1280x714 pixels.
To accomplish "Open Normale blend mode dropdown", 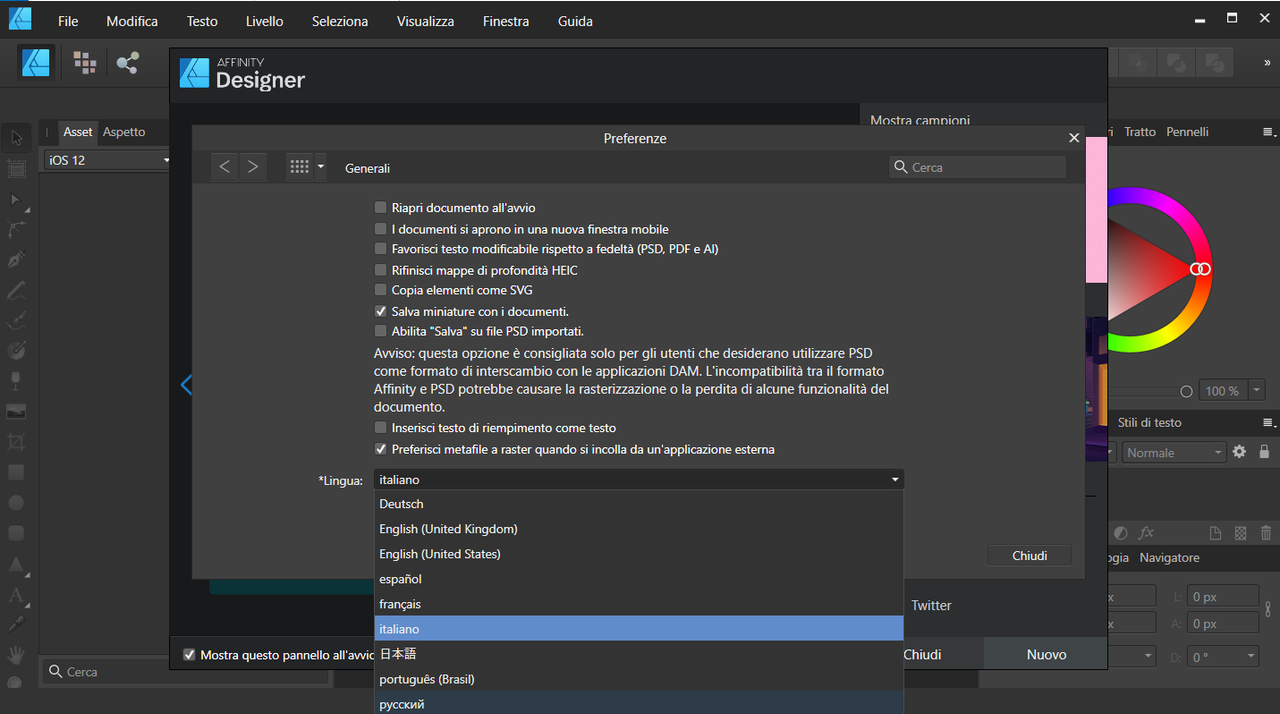I will click(1173, 453).
